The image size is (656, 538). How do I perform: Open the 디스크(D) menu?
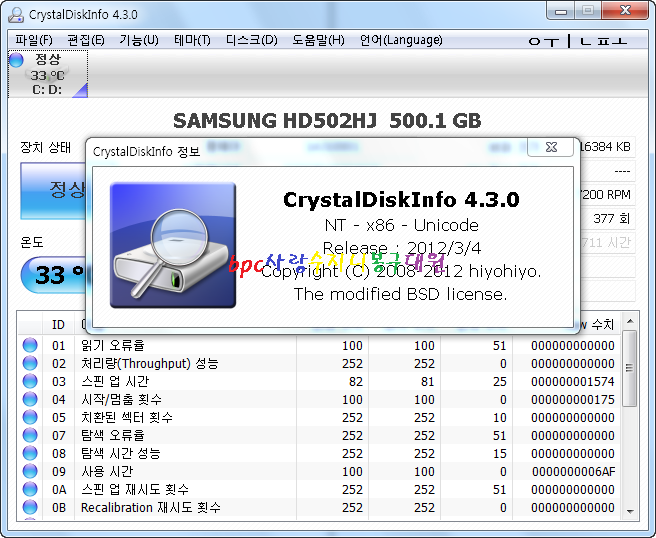(x=251, y=40)
